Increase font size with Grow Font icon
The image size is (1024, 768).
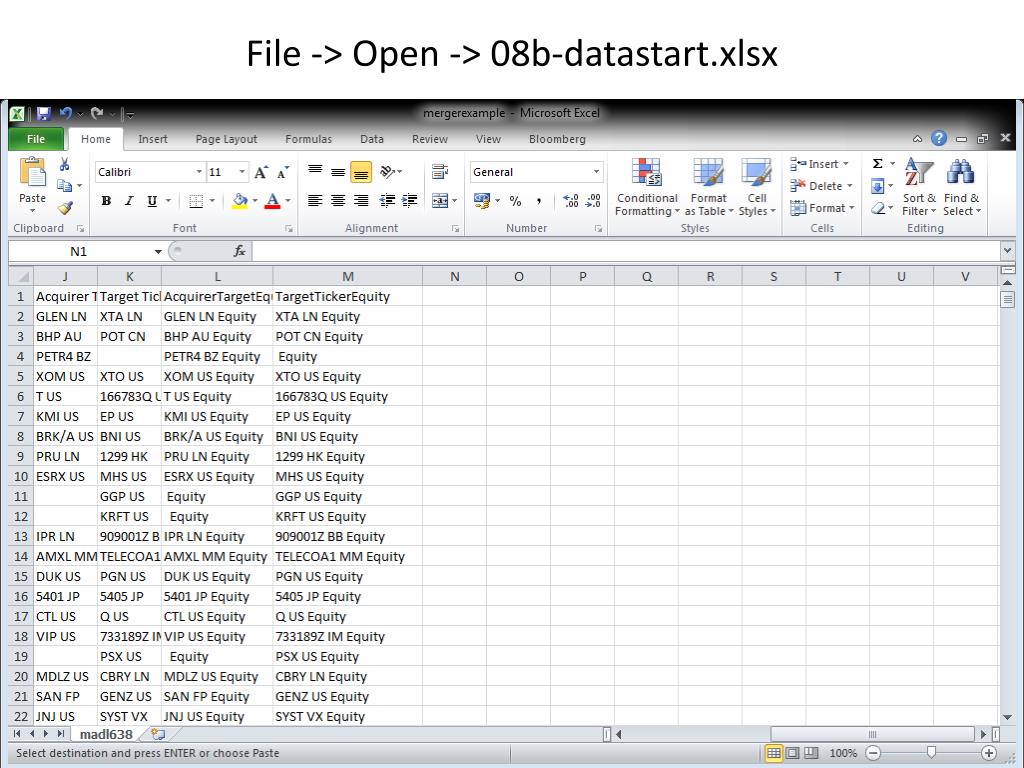pyautogui.click(x=261, y=172)
